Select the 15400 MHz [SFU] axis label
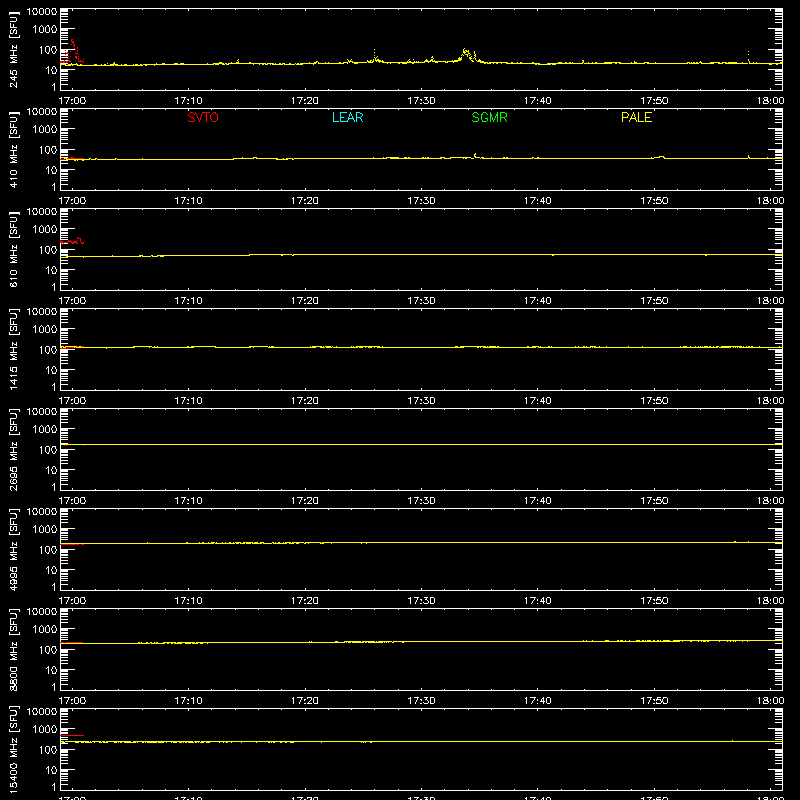The width and height of the screenshot is (800, 800). pyautogui.click(x=14, y=749)
